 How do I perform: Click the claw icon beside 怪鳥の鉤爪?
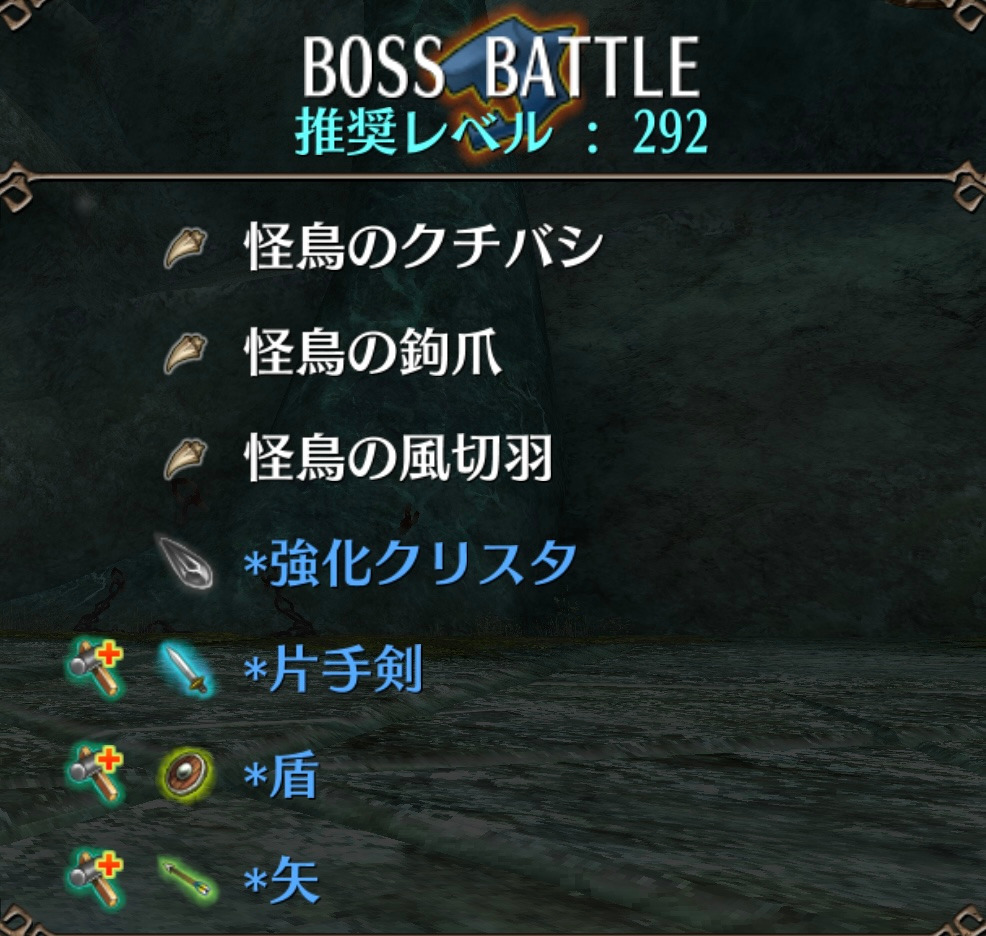click(186, 354)
